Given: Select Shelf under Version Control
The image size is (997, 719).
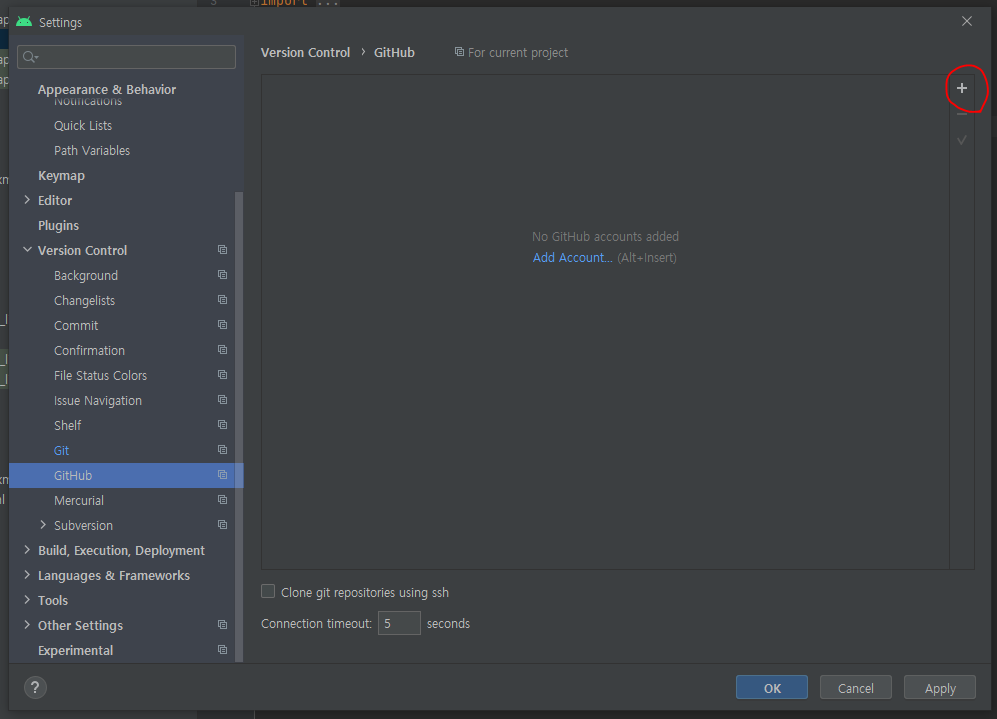Looking at the screenshot, I should point(67,426).
